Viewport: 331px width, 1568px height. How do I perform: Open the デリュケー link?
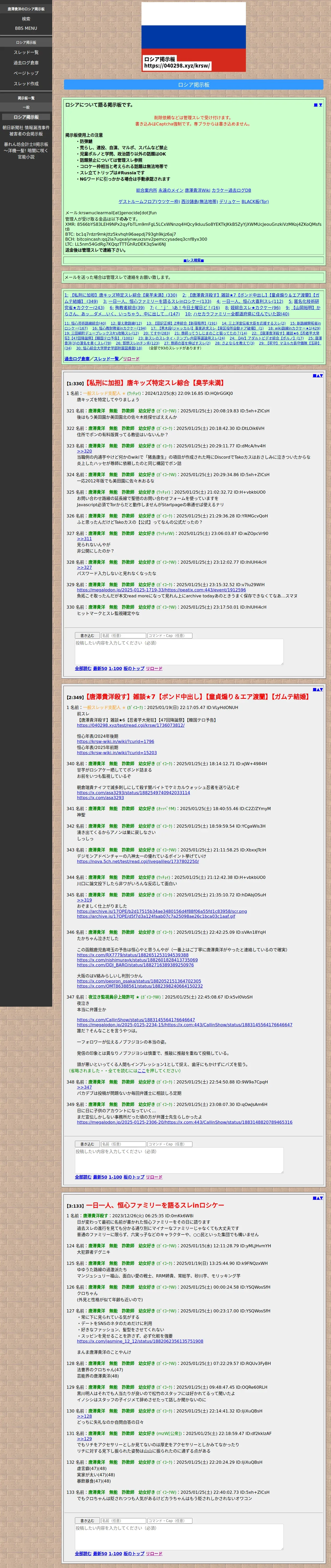(x=229, y=201)
